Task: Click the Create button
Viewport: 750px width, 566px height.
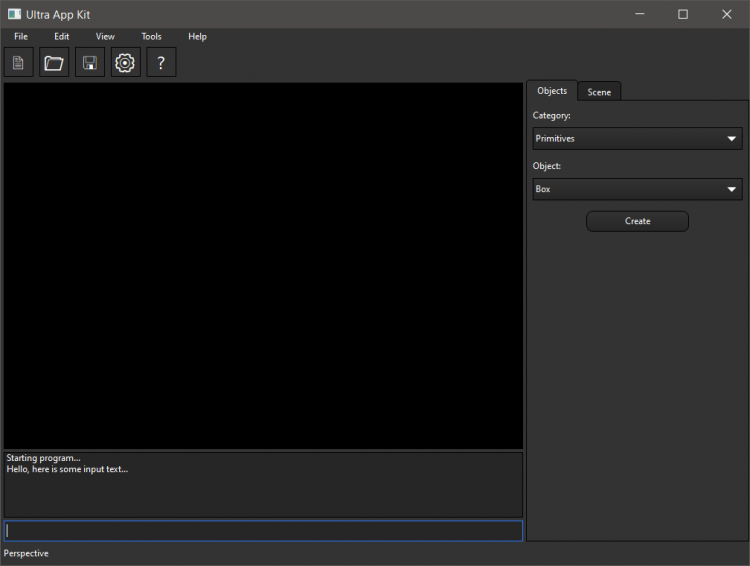Action: tap(638, 221)
